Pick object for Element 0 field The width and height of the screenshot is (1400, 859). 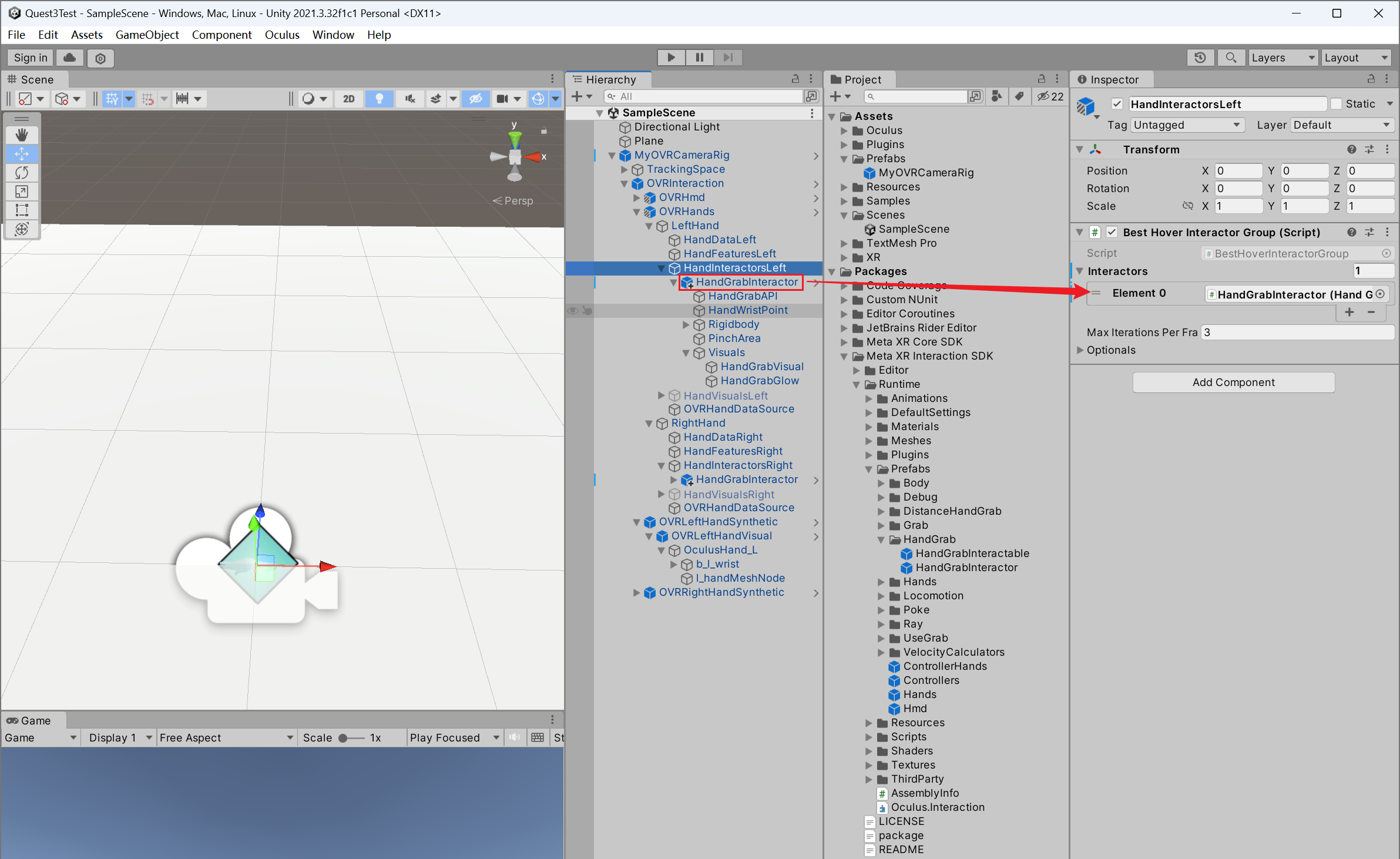pyautogui.click(x=1380, y=294)
